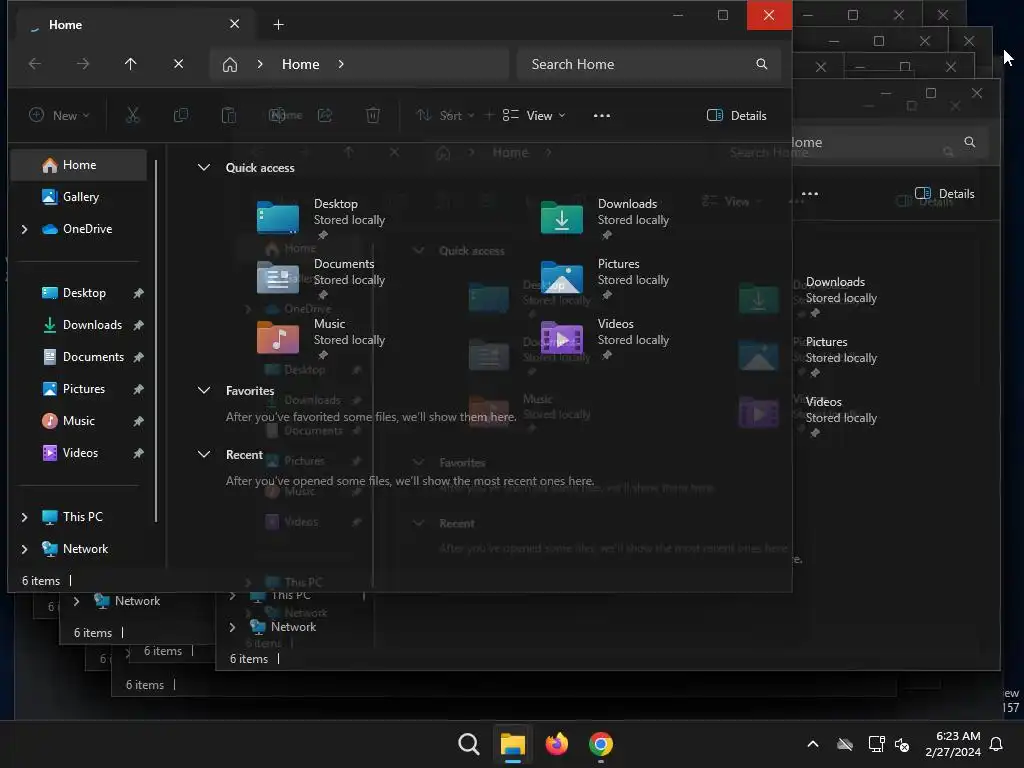
Task: Collapse the Favorites section
Action: tap(204, 391)
